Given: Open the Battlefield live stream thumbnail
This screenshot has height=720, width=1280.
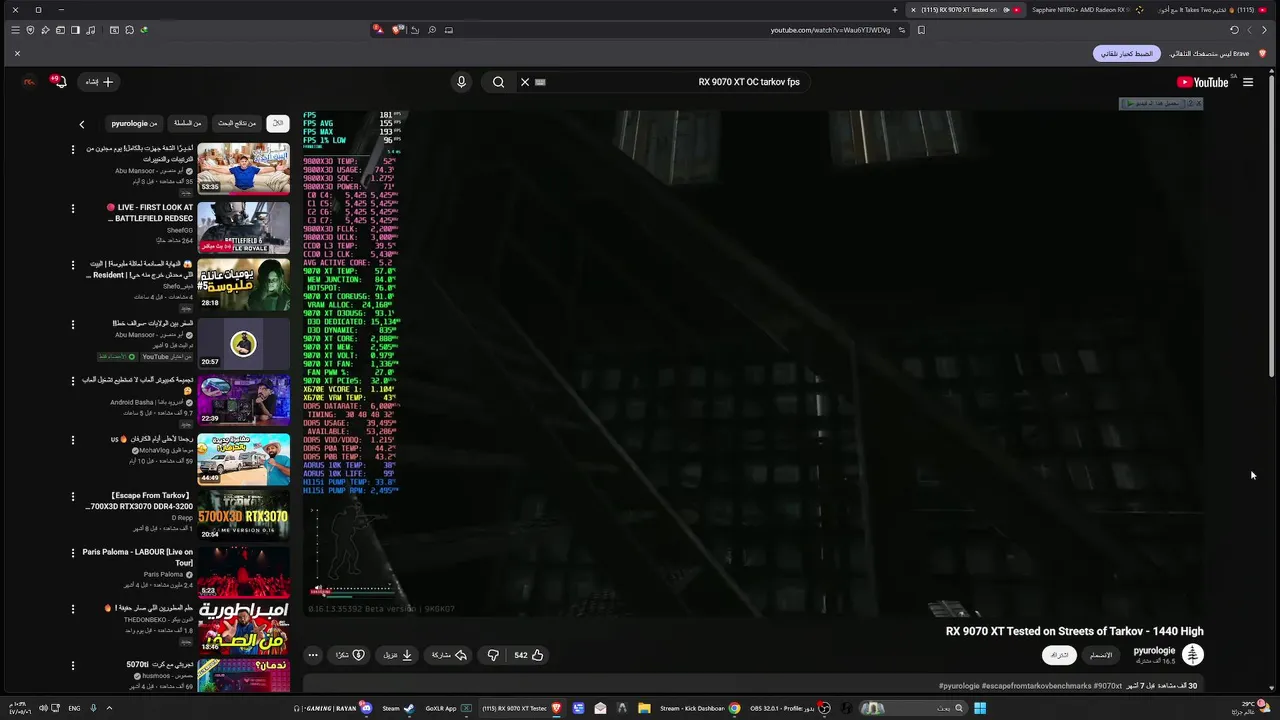Looking at the screenshot, I should coord(243,228).
